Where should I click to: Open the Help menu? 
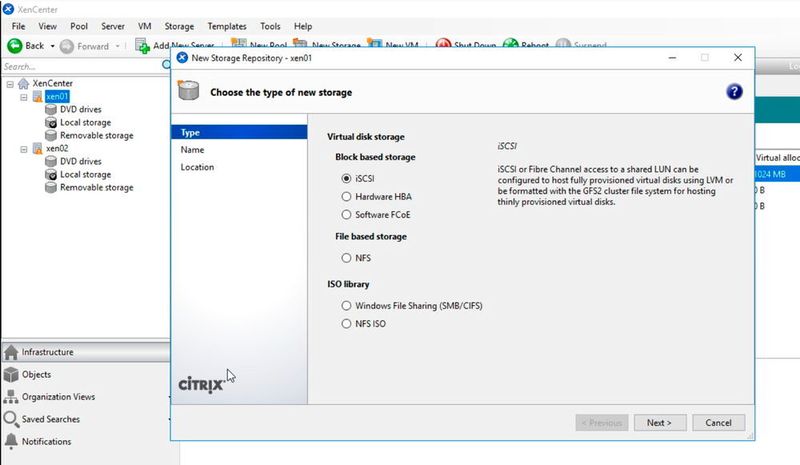303,26
